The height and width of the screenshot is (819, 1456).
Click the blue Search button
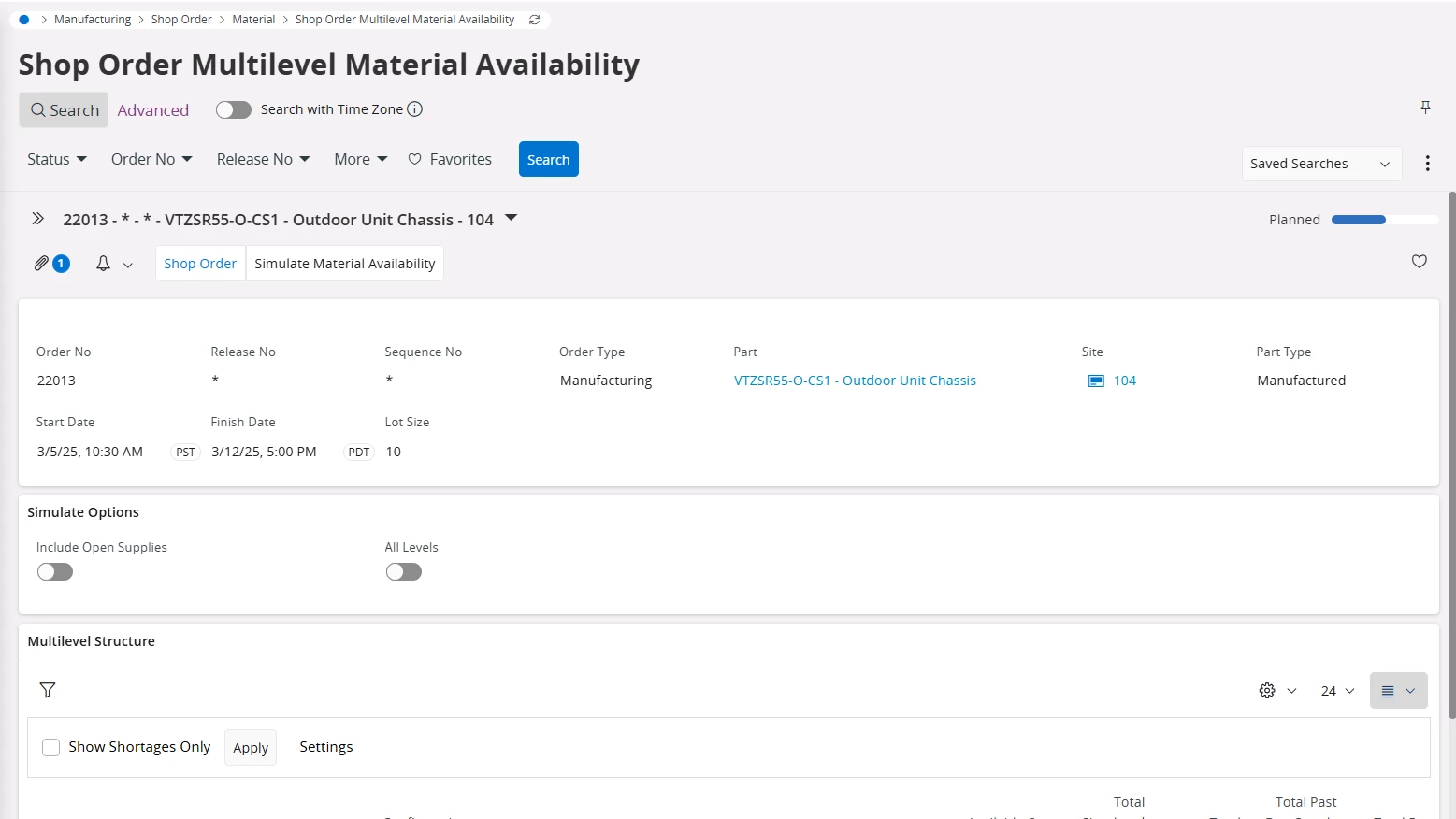tap(548, 160)
